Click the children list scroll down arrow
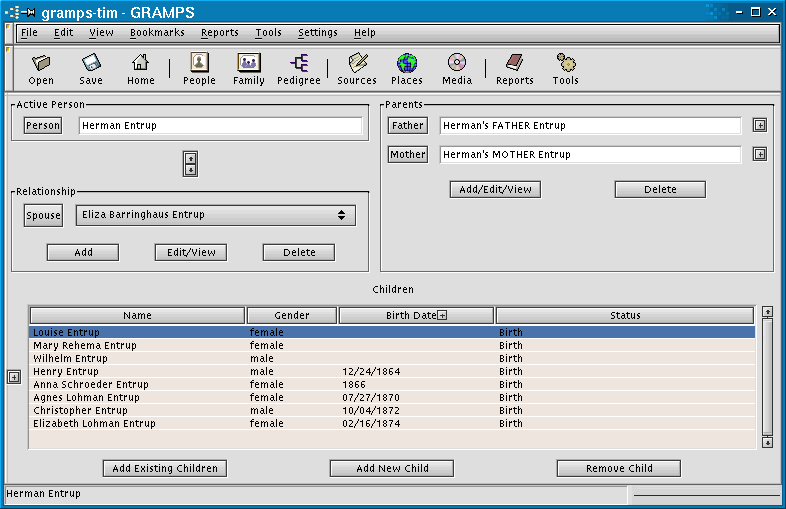Screen dimensions: 786x509 [767, 442]
